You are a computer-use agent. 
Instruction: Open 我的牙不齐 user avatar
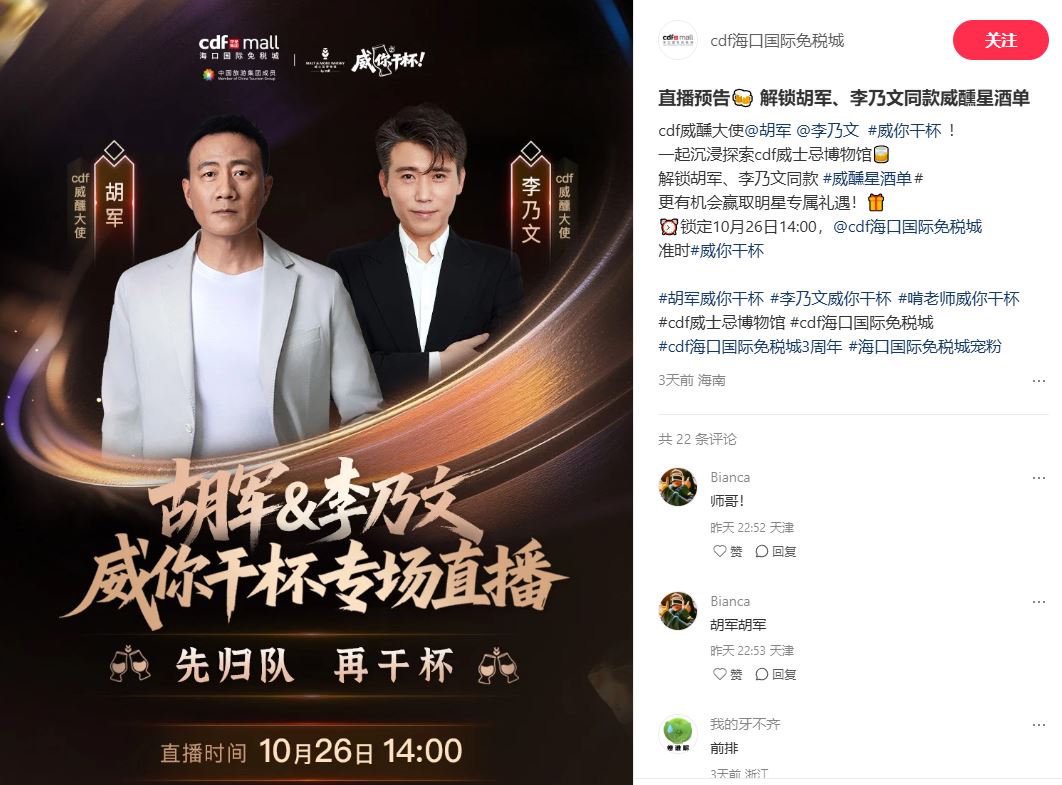tap(678, 734)
